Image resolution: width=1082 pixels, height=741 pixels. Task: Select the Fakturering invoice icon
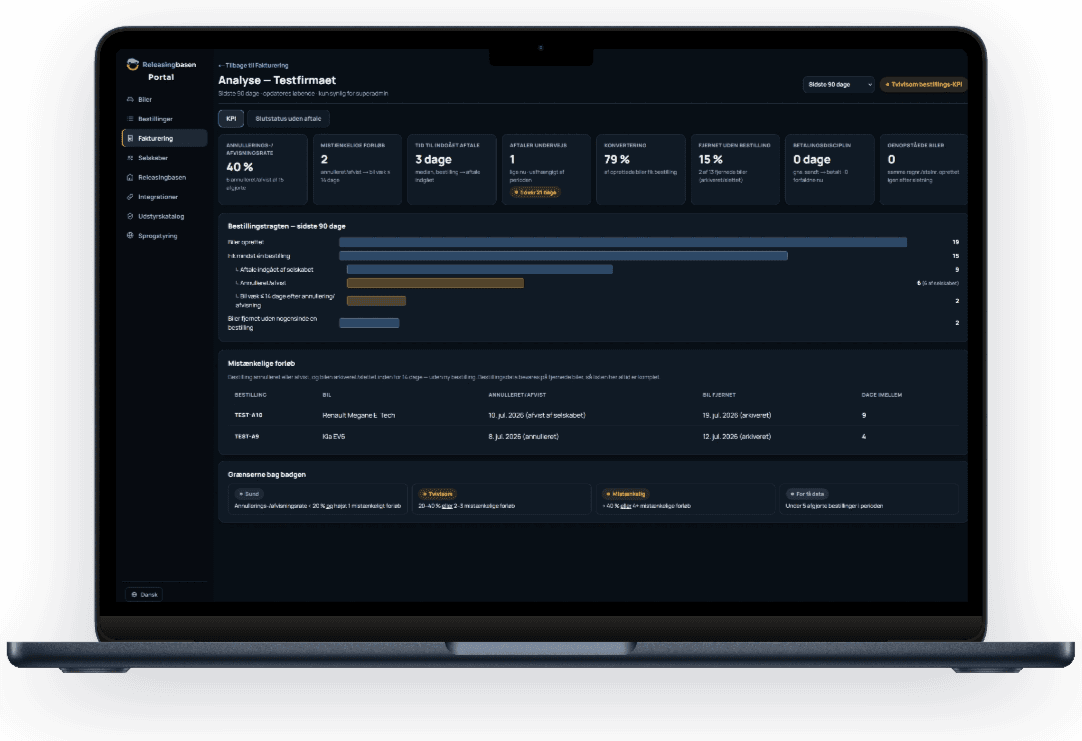point(130,138)
